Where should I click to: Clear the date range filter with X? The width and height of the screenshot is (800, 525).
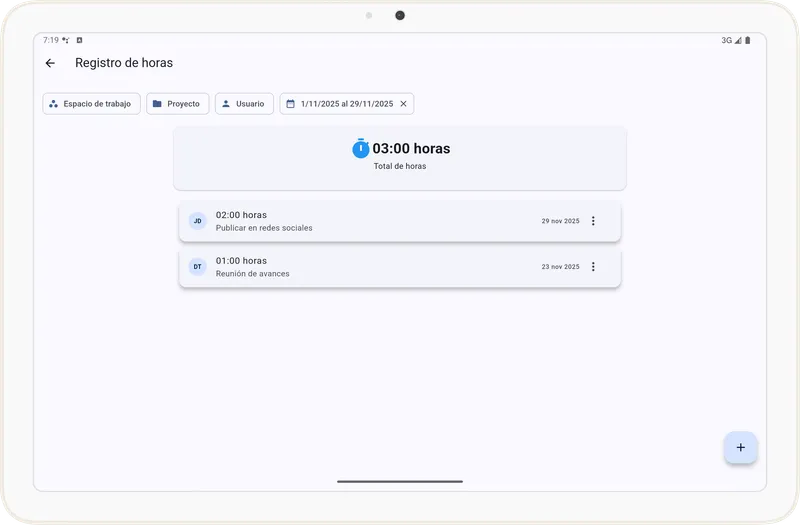click(403, 104)
